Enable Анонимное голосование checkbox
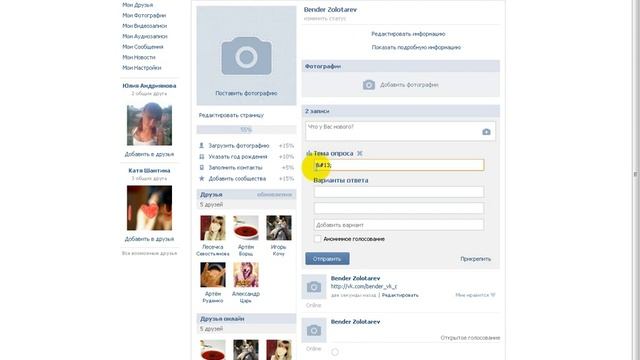The height and width of the screenshot is (360, 640). [x=318, y=239]
